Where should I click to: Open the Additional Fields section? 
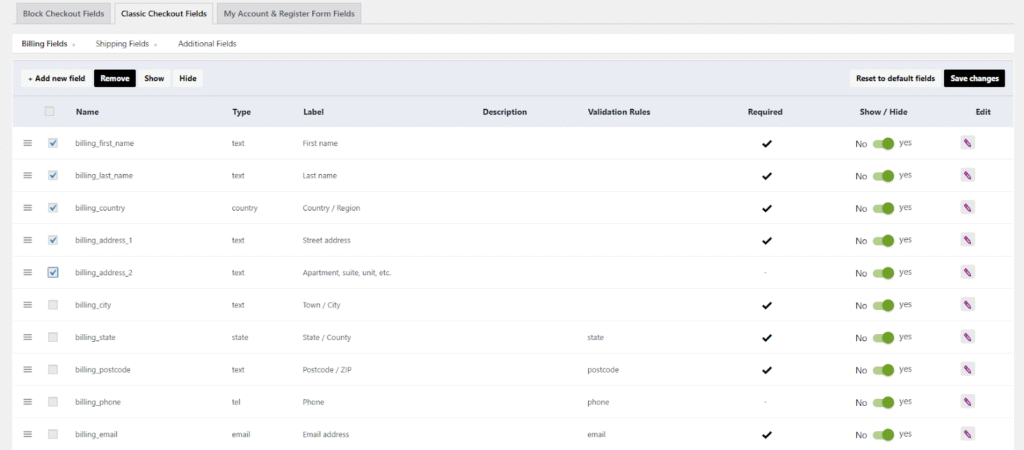tap(207, 44)
